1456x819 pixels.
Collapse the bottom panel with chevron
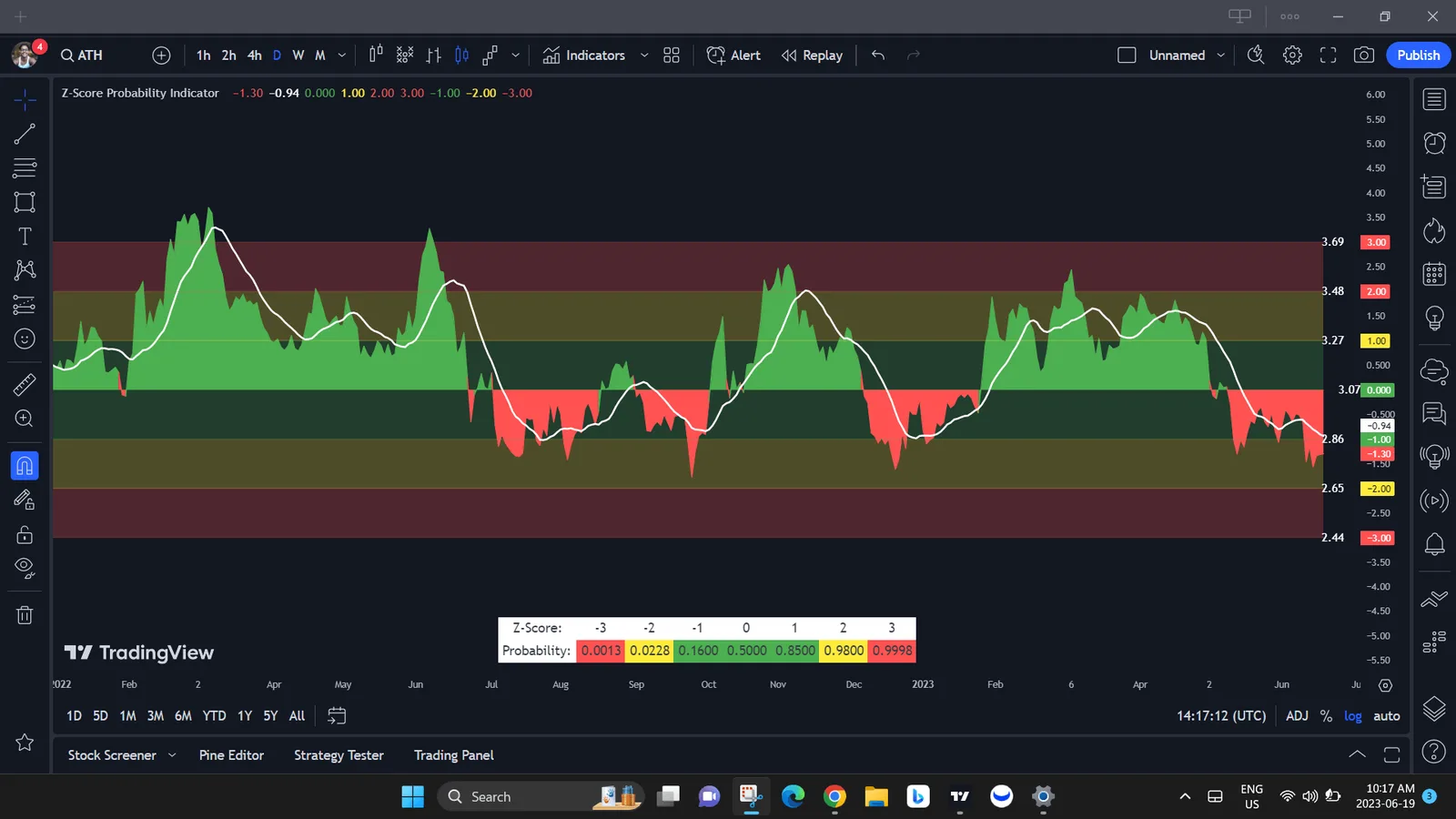[1357, 754]
